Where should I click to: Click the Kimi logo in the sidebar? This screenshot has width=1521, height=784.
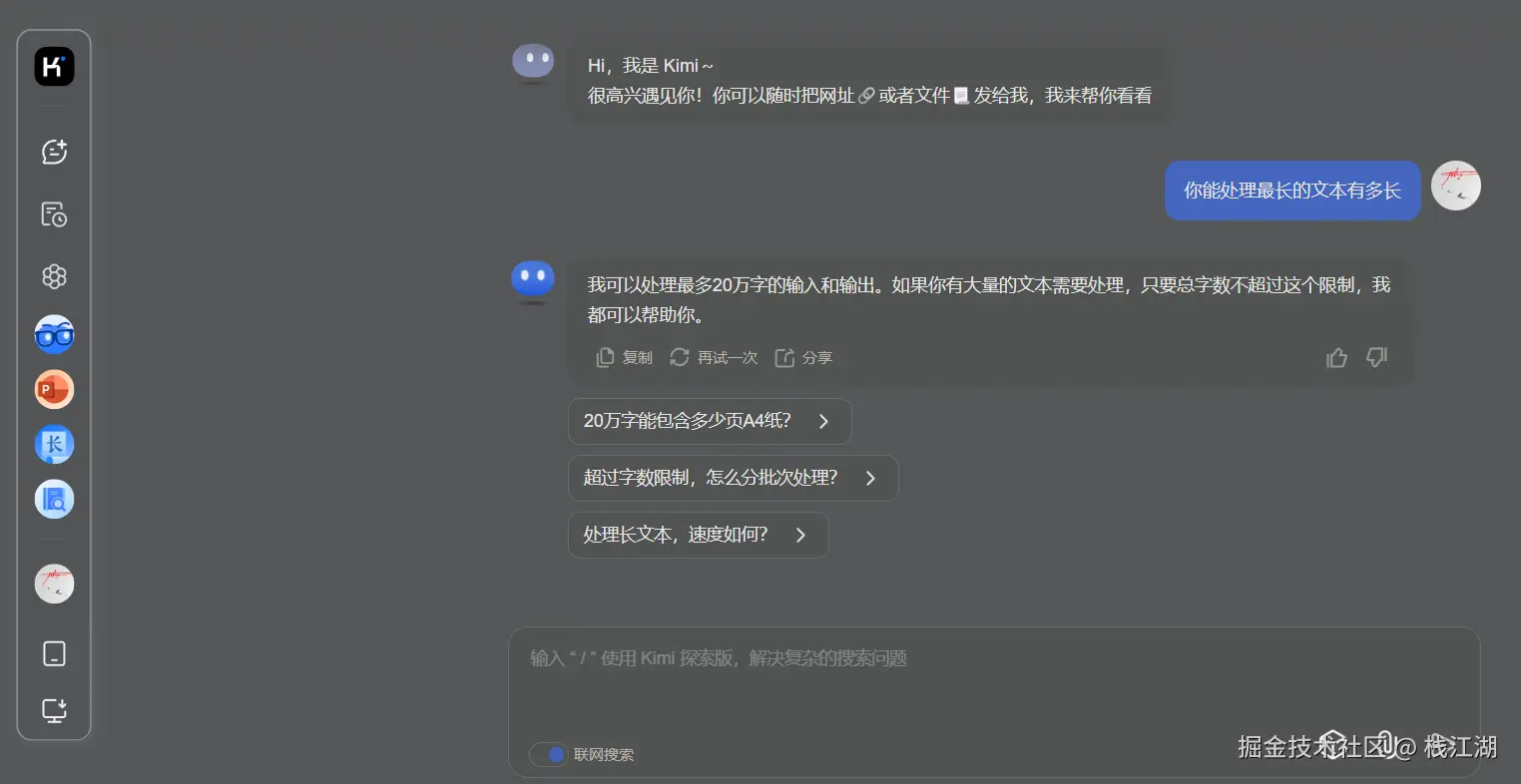pos(54,67)
